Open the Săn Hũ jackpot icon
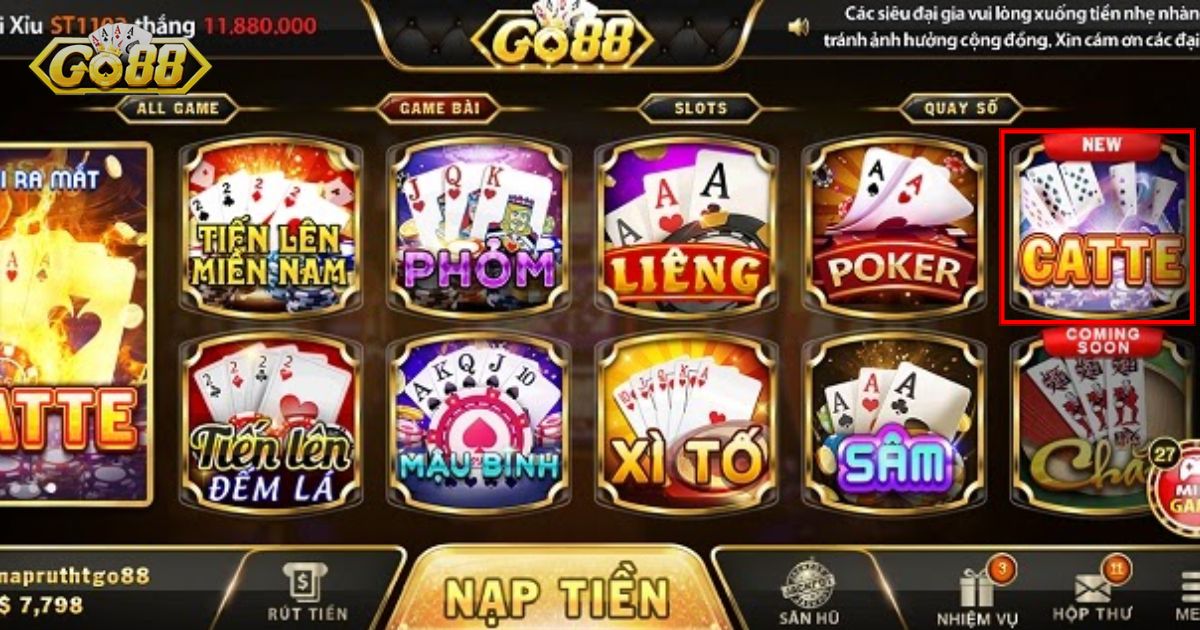This screenshot has height=630, width=1200. [x=806, y=594]
